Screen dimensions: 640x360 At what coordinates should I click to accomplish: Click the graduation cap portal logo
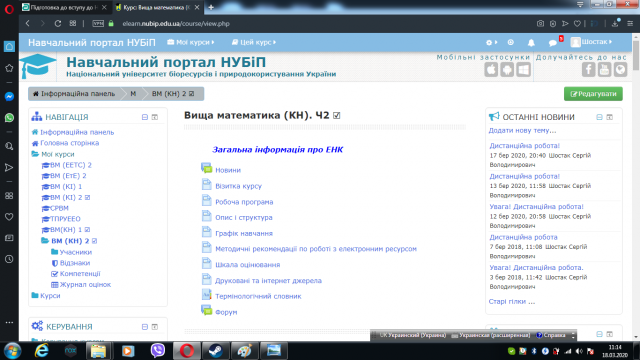tap(38, 66)
